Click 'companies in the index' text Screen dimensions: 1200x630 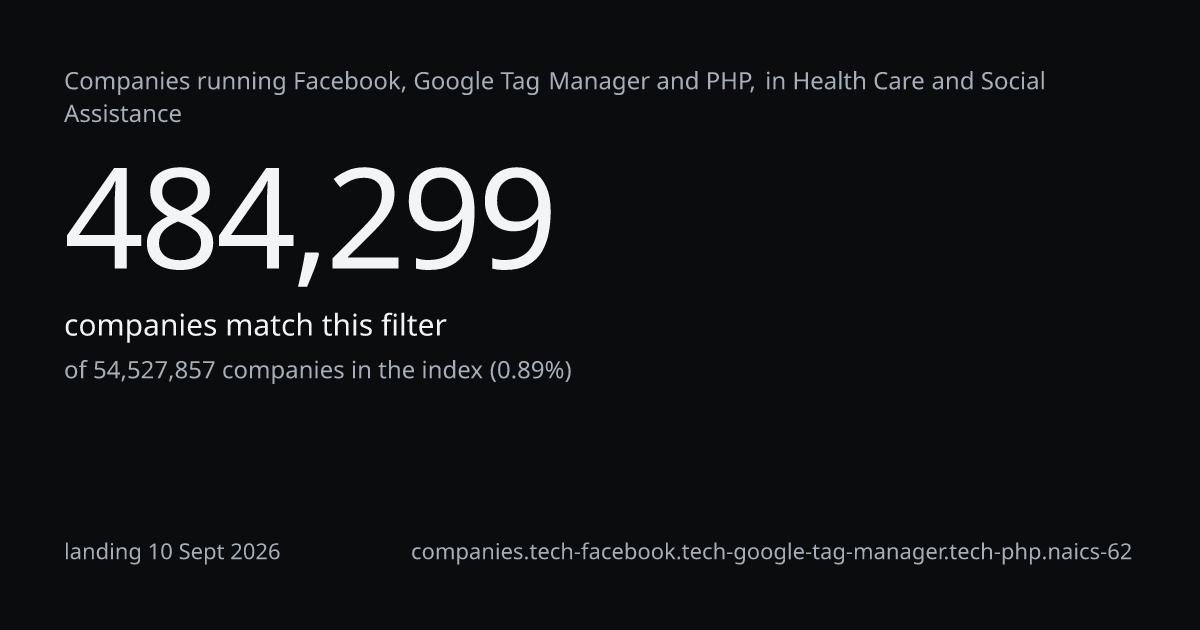352,371
